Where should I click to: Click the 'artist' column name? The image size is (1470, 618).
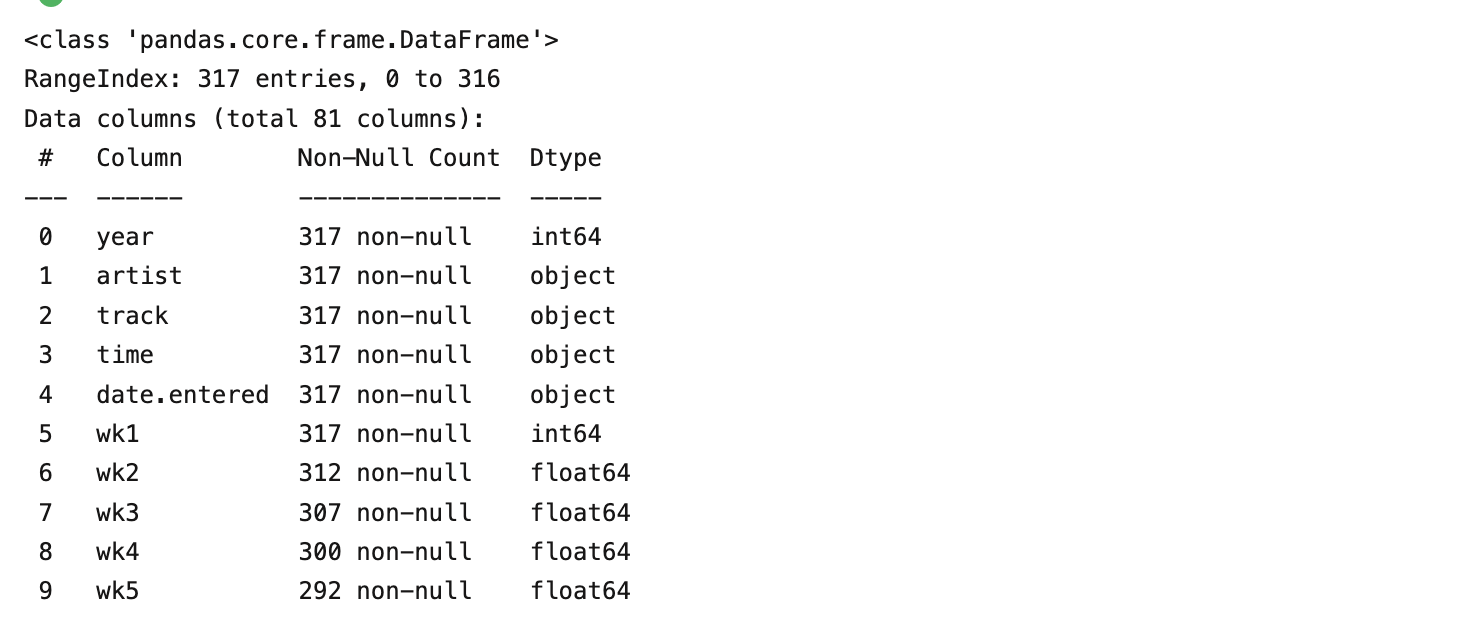139,276
